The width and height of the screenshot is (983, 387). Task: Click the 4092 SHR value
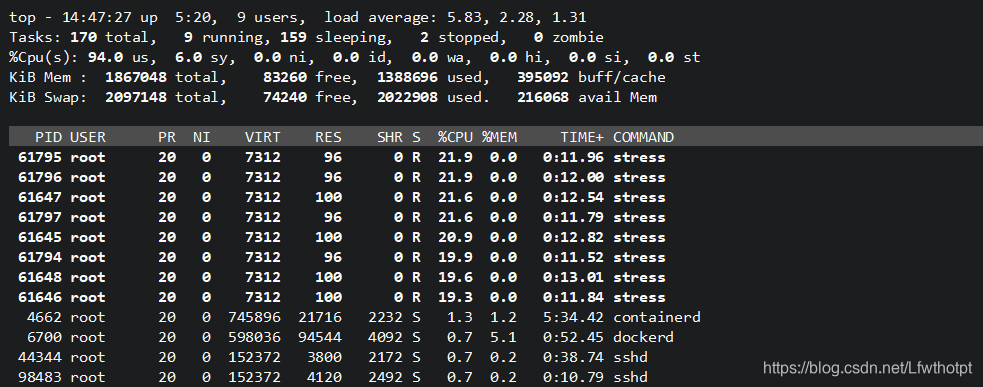385,337
